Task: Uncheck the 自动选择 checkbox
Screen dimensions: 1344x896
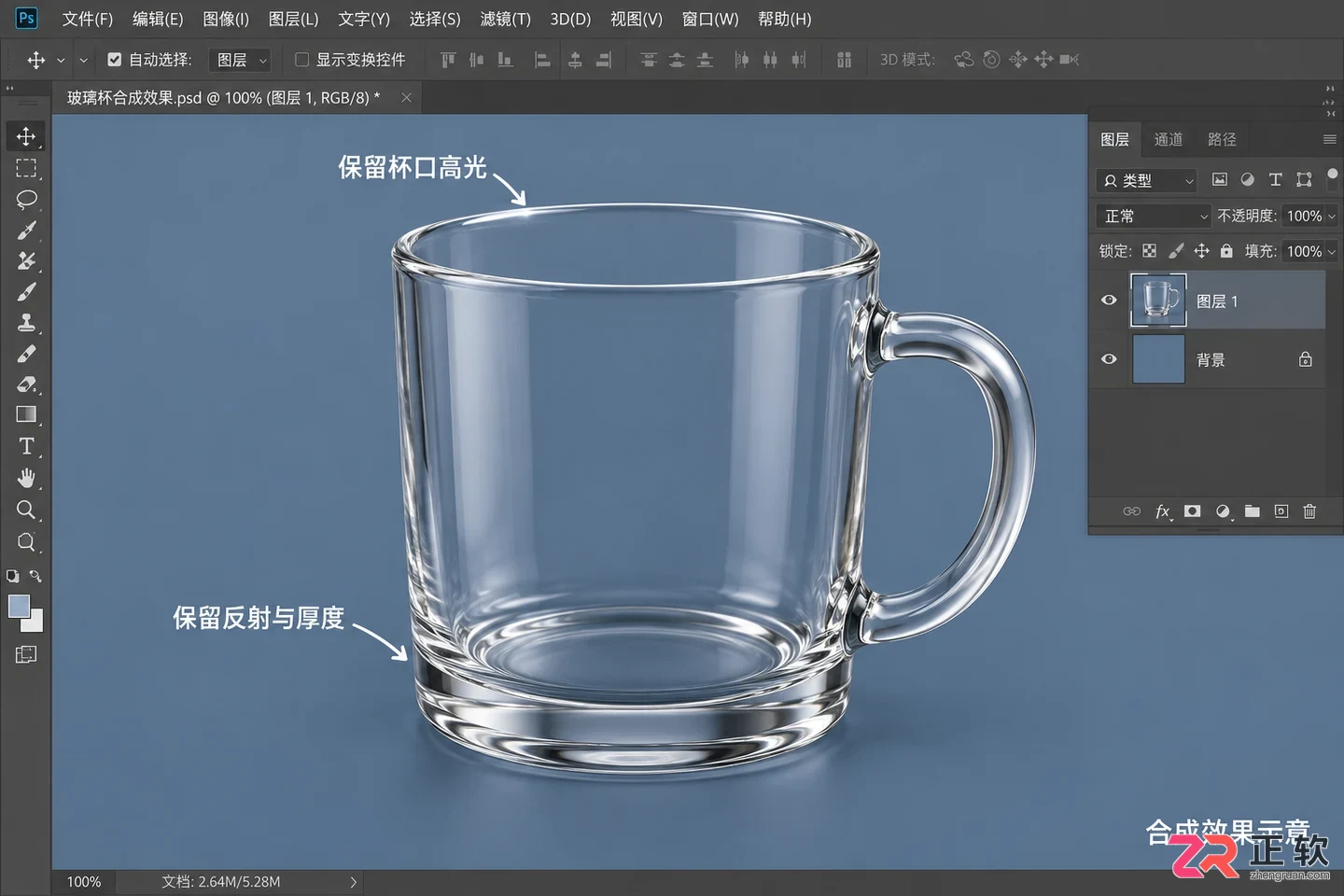Action: click(114, 60)
